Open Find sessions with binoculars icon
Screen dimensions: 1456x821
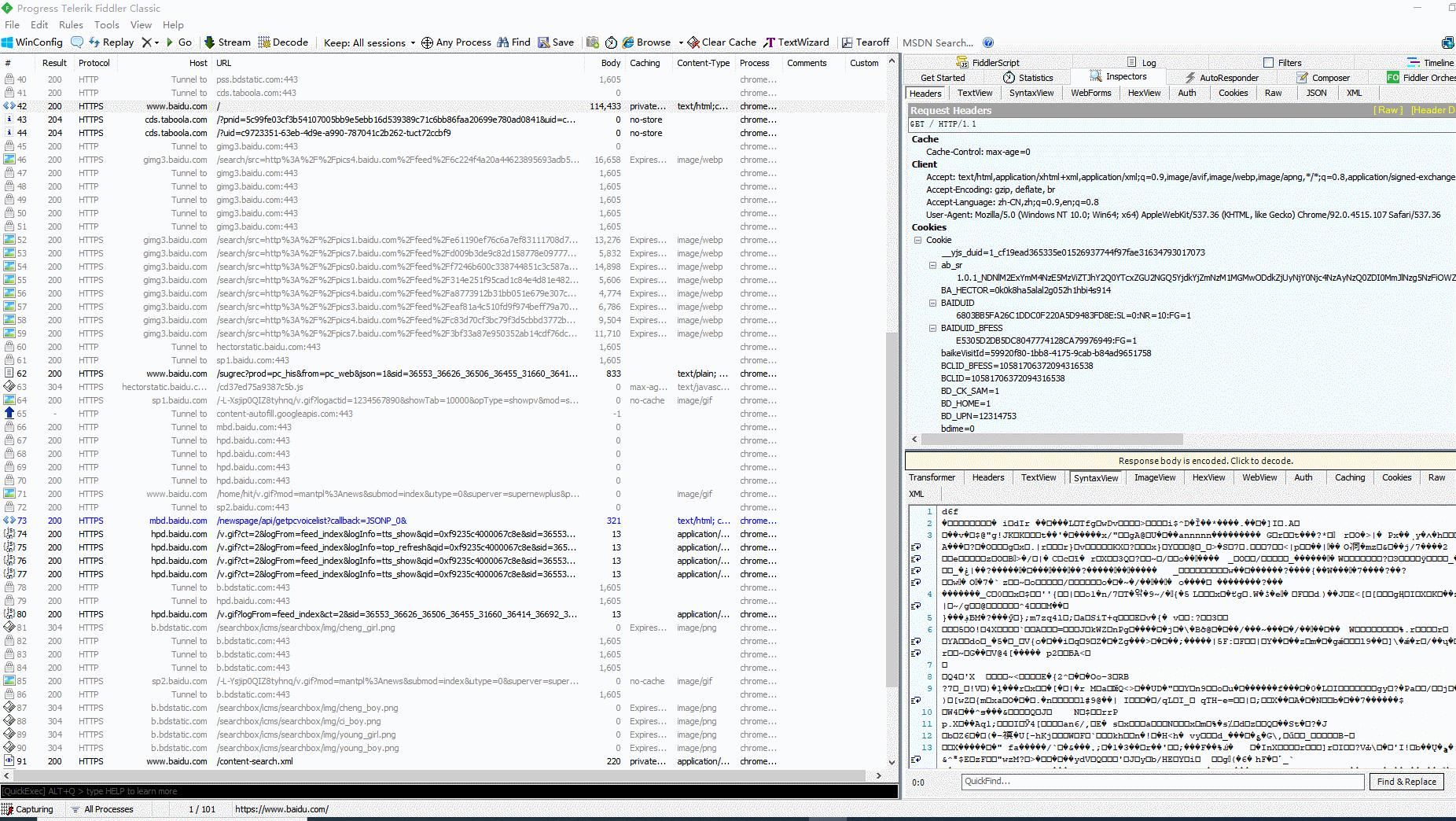pyautogui.click(x=503, y=42)
